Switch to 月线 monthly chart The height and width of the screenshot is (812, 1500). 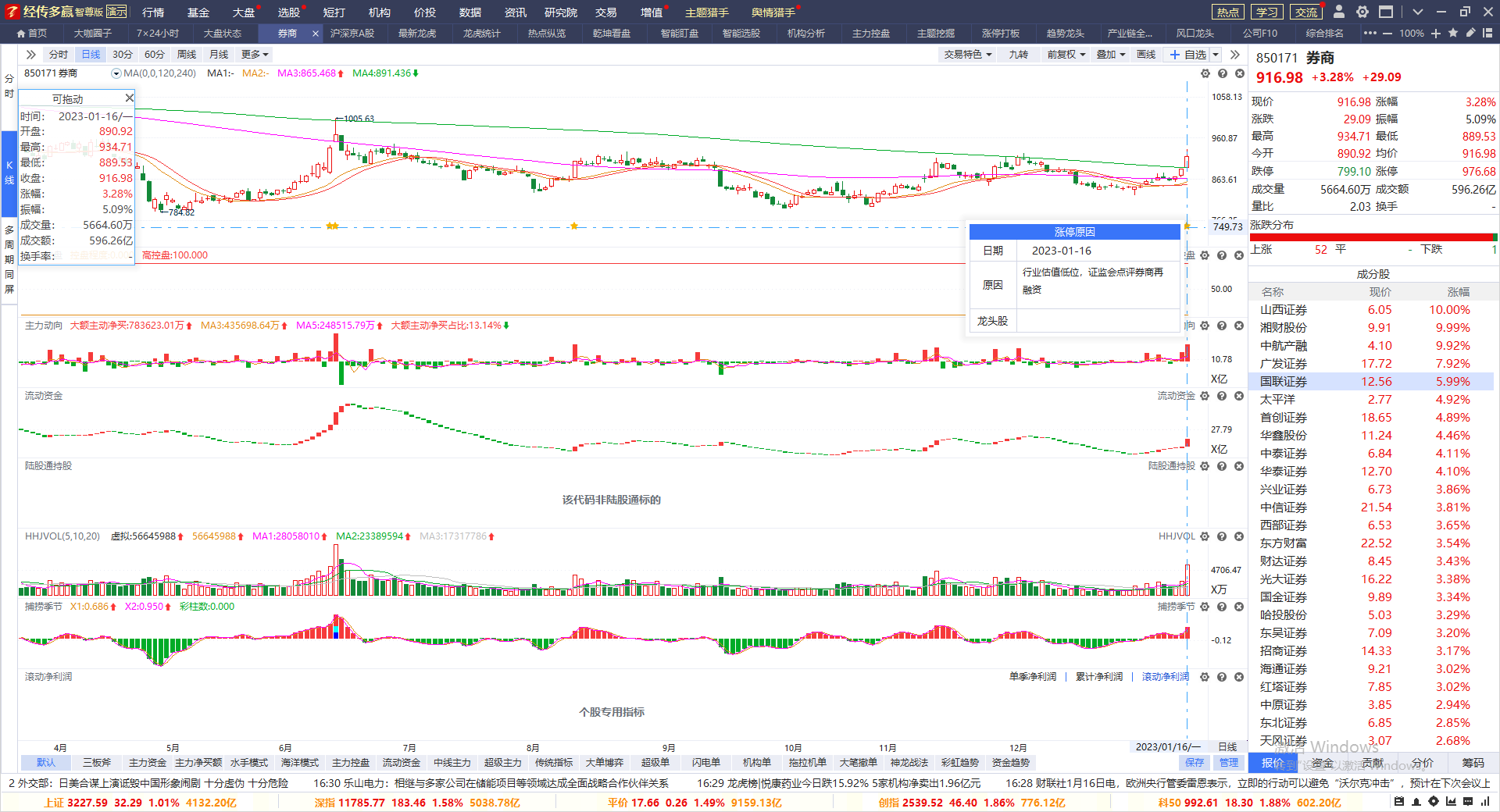point(219,55)
